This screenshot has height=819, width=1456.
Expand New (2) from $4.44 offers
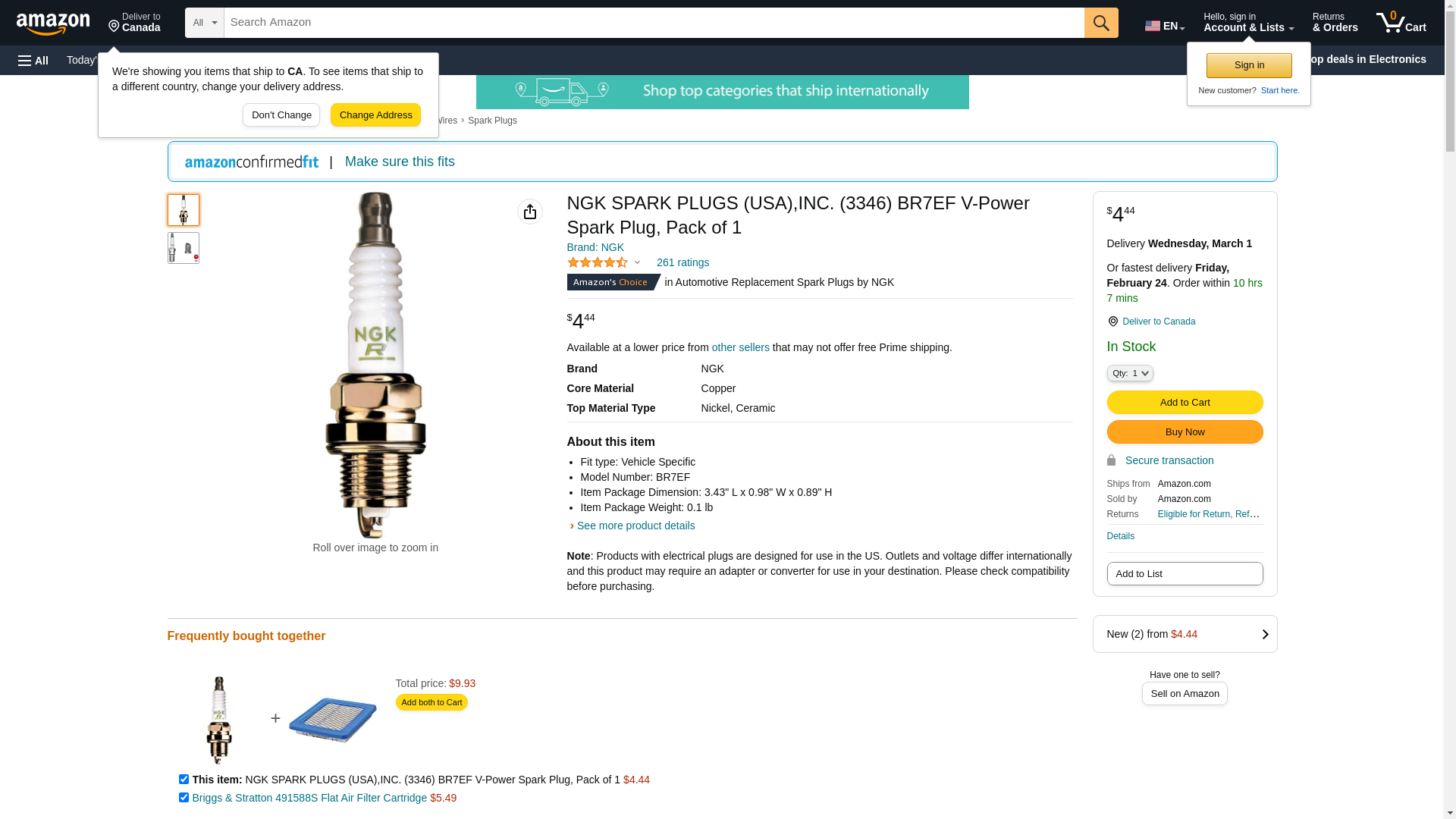click(x=1185, y=634)
